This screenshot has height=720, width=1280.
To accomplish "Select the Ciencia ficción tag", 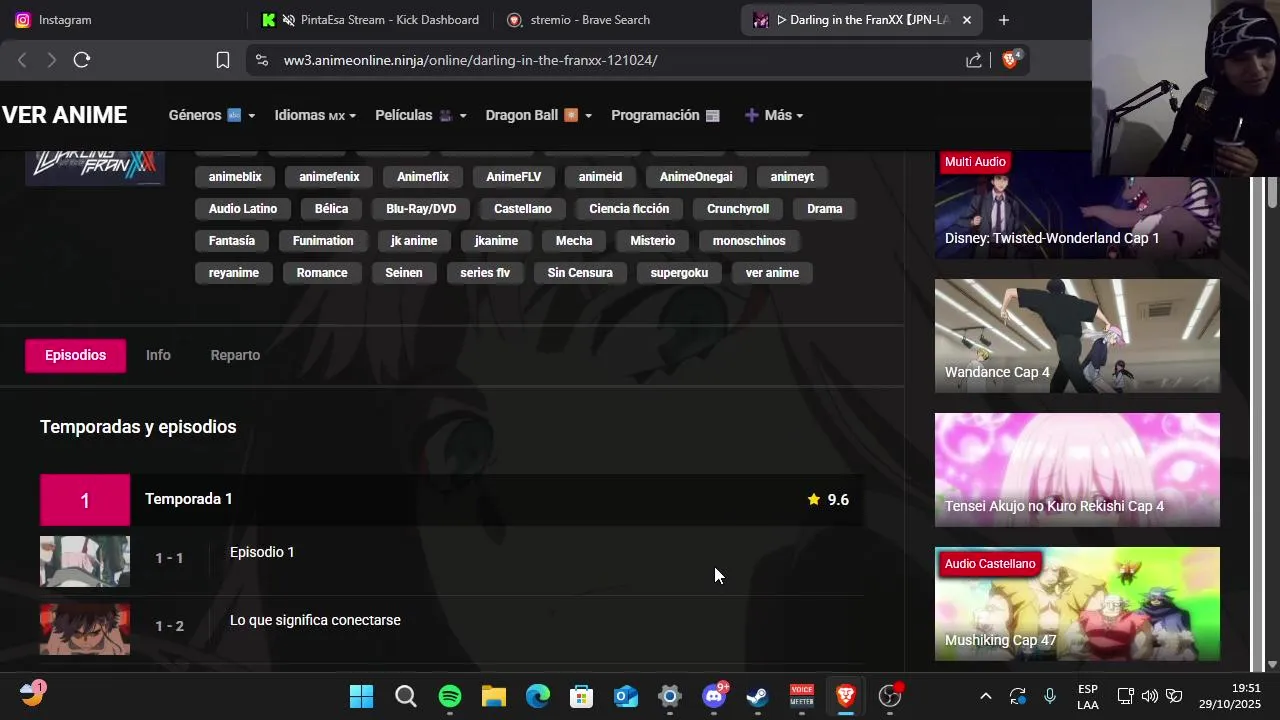I will click(629, 209).
